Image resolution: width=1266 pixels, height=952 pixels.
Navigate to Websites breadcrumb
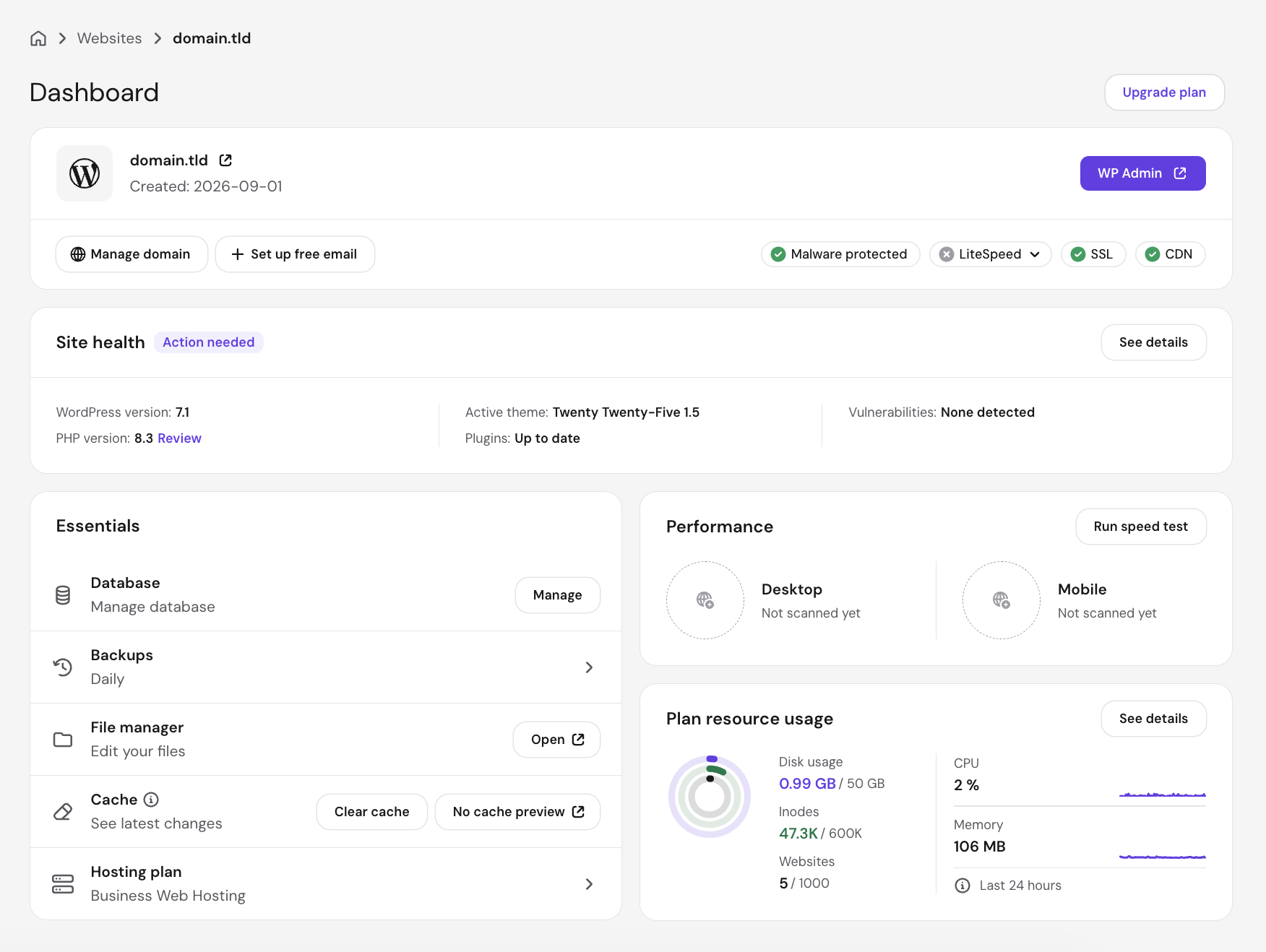tap(110, 38)
